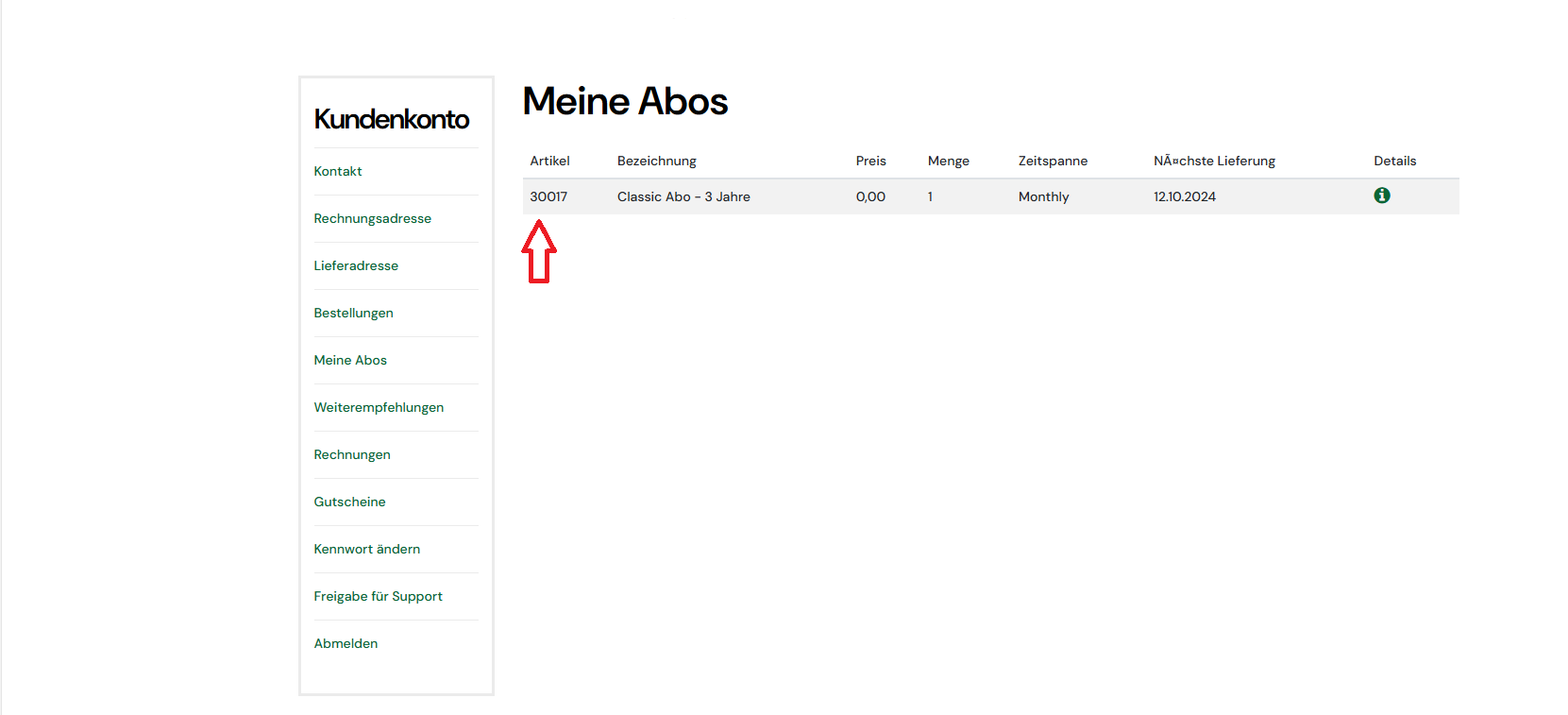The image size is (1568, 715).
Task: Click the delivery date 12.10.2024
Action: coord(1185,196)
